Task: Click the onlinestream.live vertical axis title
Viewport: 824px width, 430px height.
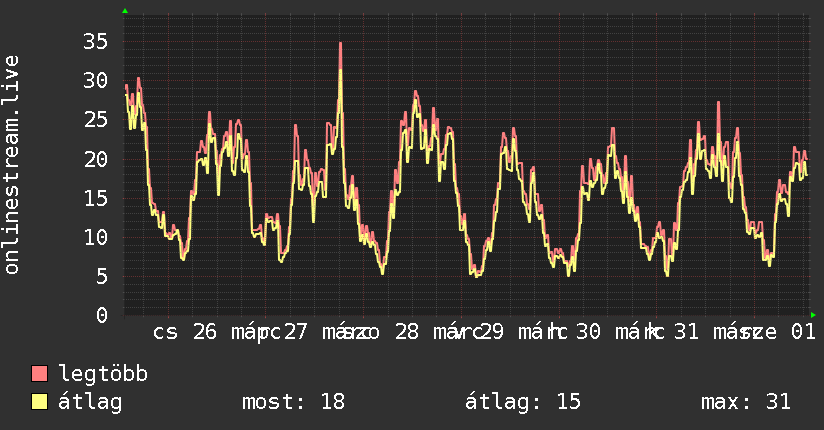Action: point(11,165)
